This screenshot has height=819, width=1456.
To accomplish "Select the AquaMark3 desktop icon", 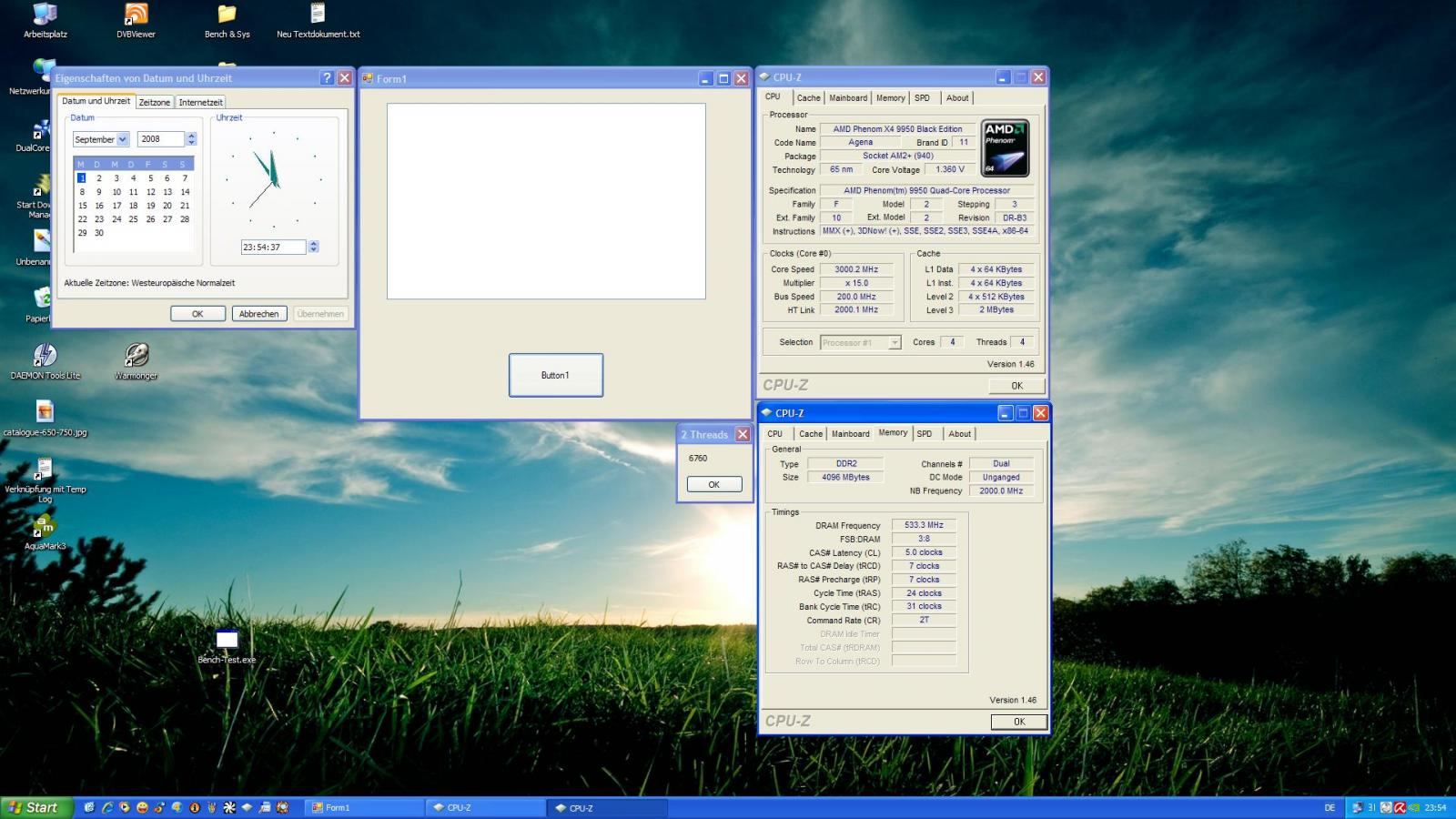I will click(45, 532).
